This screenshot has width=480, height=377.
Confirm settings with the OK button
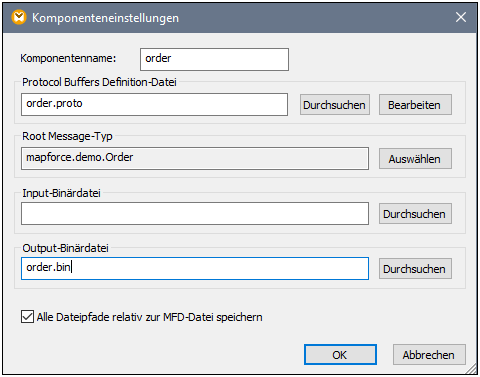340,355
